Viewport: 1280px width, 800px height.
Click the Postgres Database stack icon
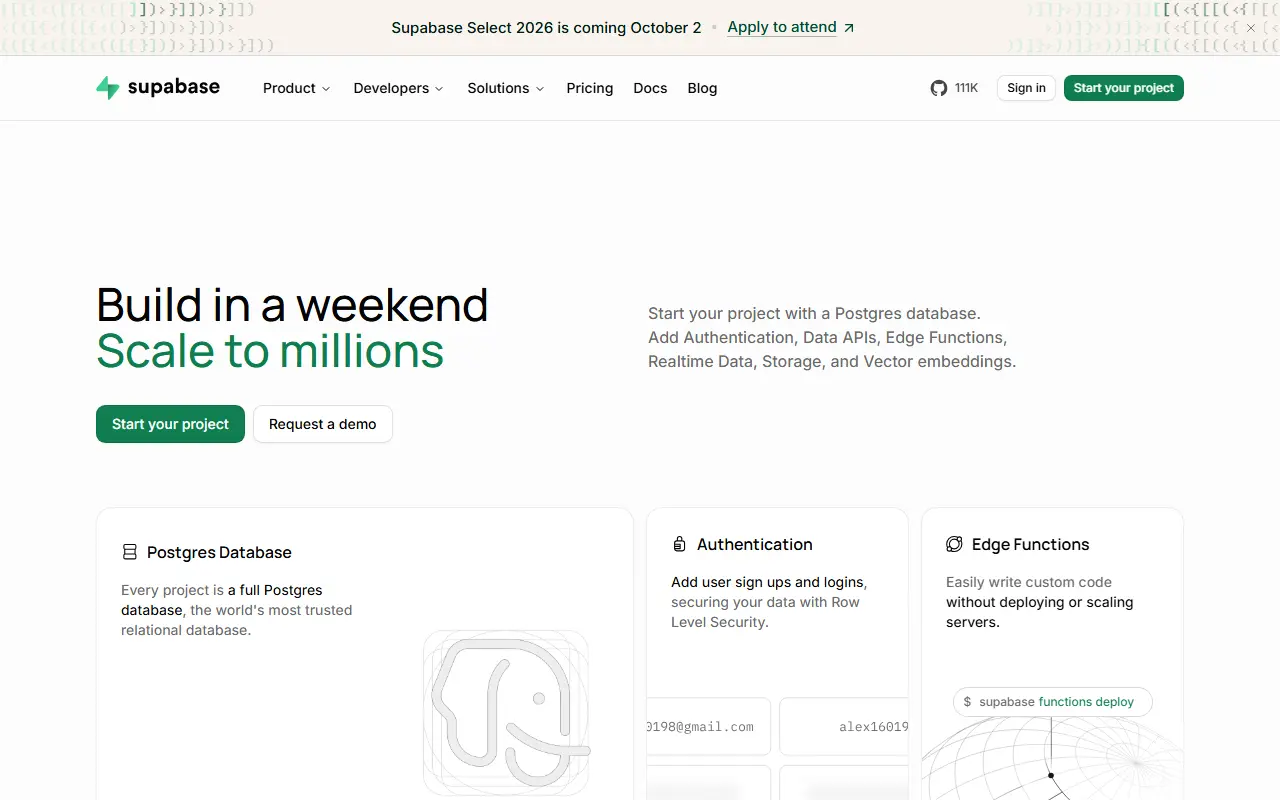coord(130,552)
